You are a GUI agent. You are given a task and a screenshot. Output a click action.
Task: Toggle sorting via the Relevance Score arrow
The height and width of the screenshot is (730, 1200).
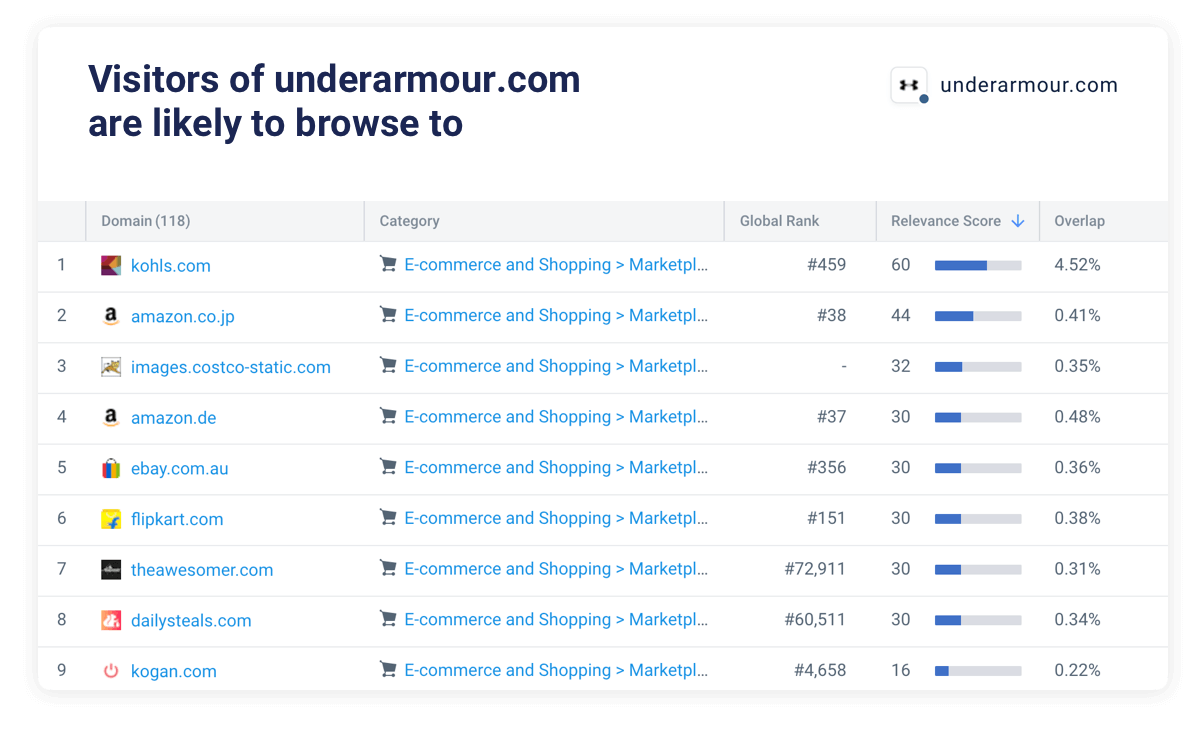pos(1019,221)
